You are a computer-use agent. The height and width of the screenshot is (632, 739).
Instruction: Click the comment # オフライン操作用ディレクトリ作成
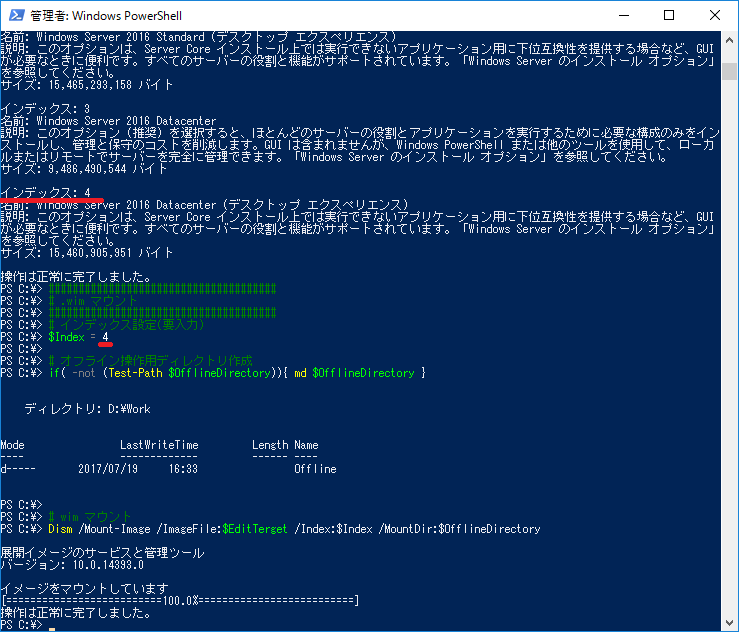(150, 361)
